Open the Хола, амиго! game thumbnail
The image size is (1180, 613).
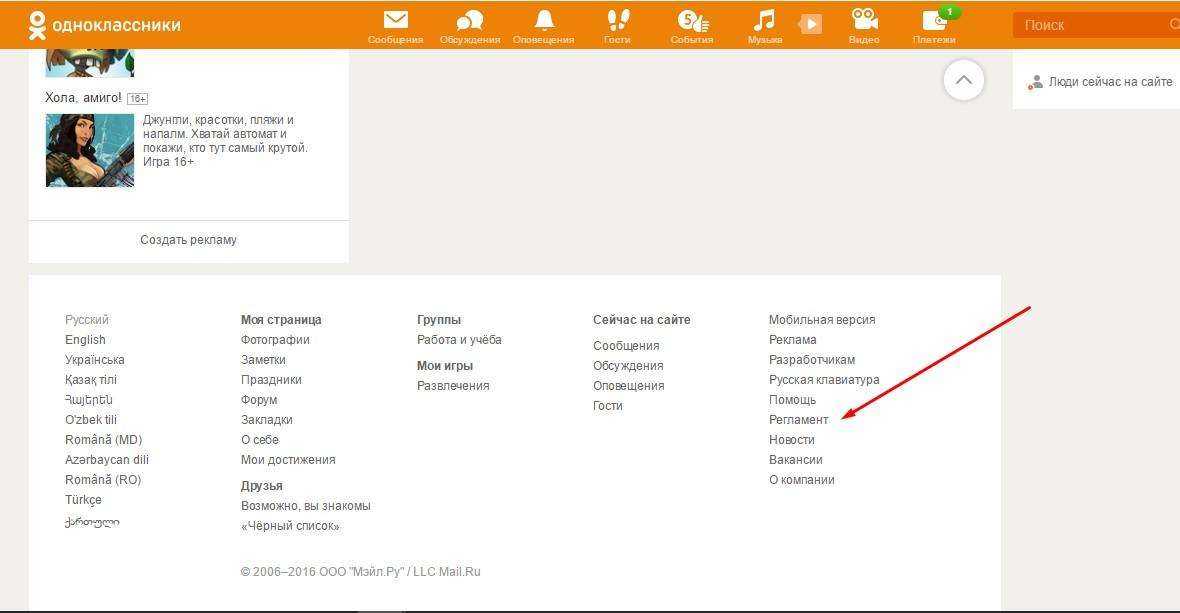coord(90,150)
